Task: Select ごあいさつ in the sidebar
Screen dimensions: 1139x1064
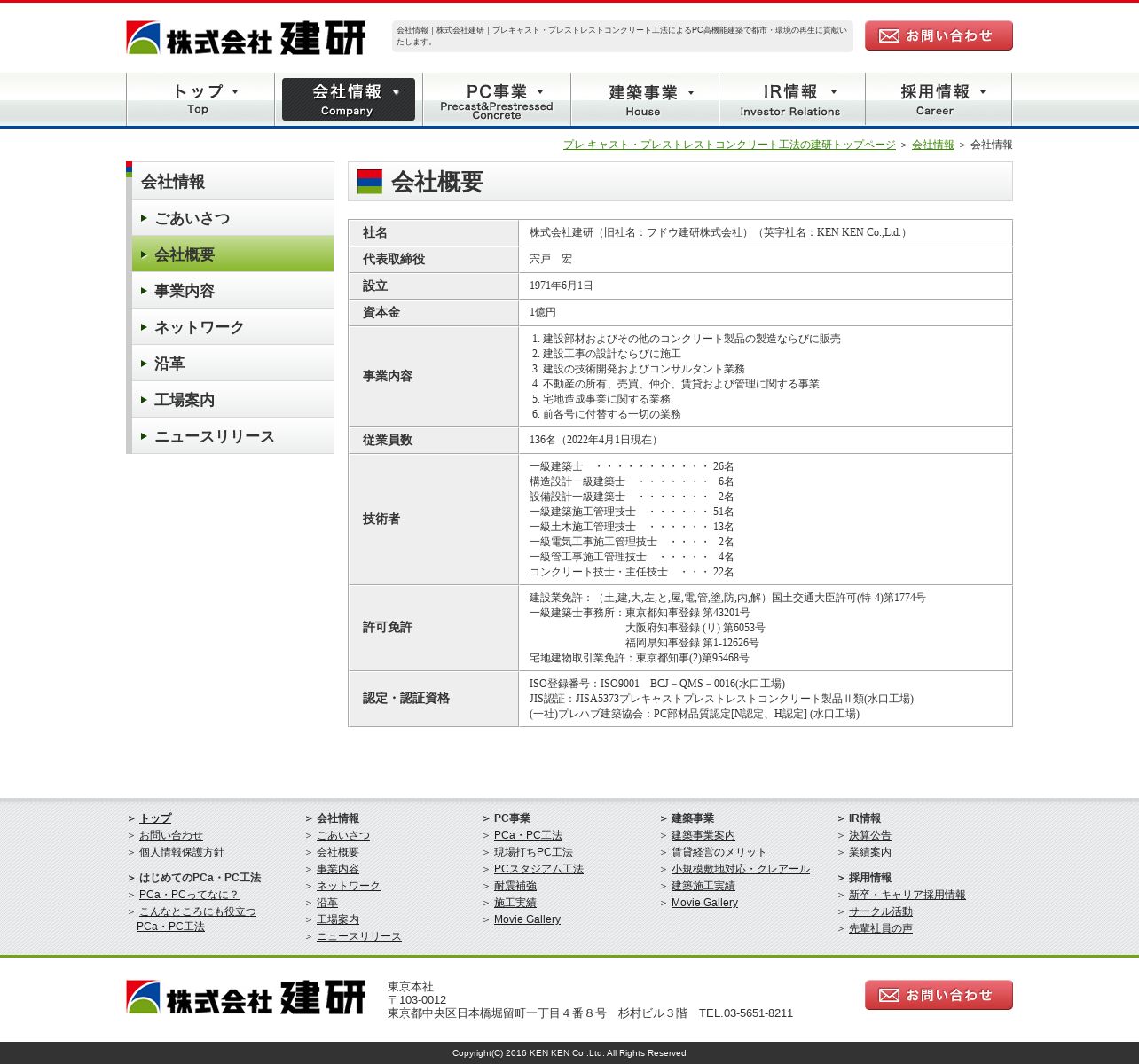Action: point(232,218)
